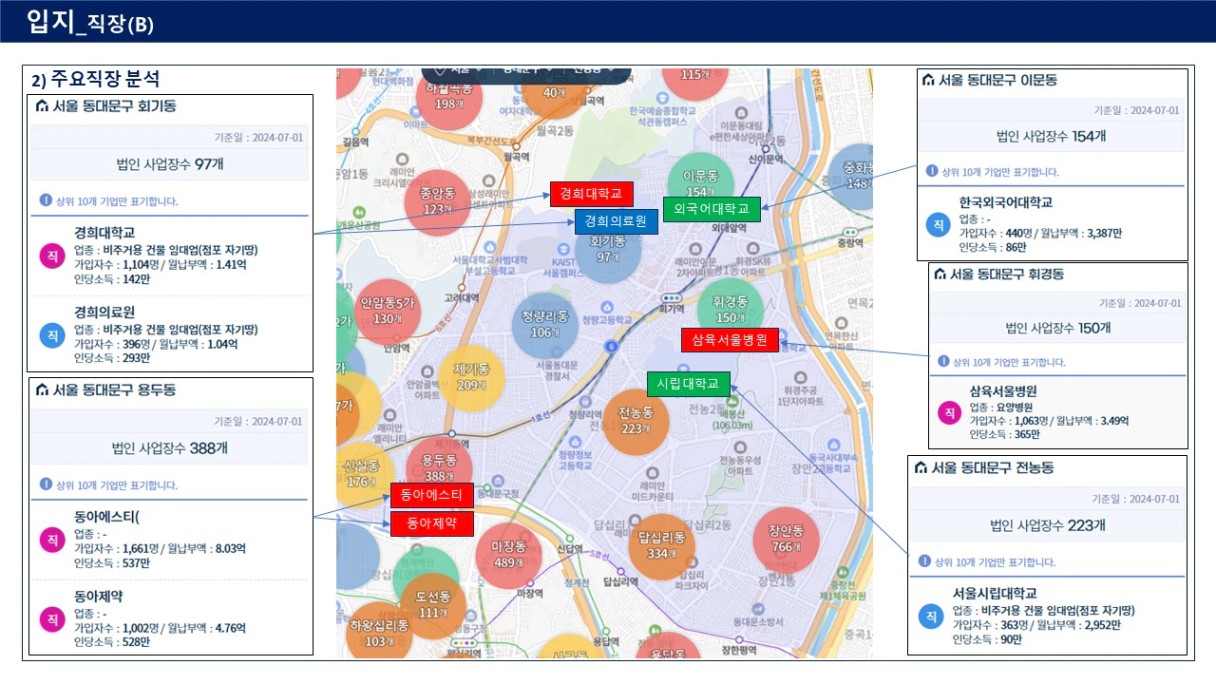Click the text 법인 사업장수 97개

click(x=169, y=164)
